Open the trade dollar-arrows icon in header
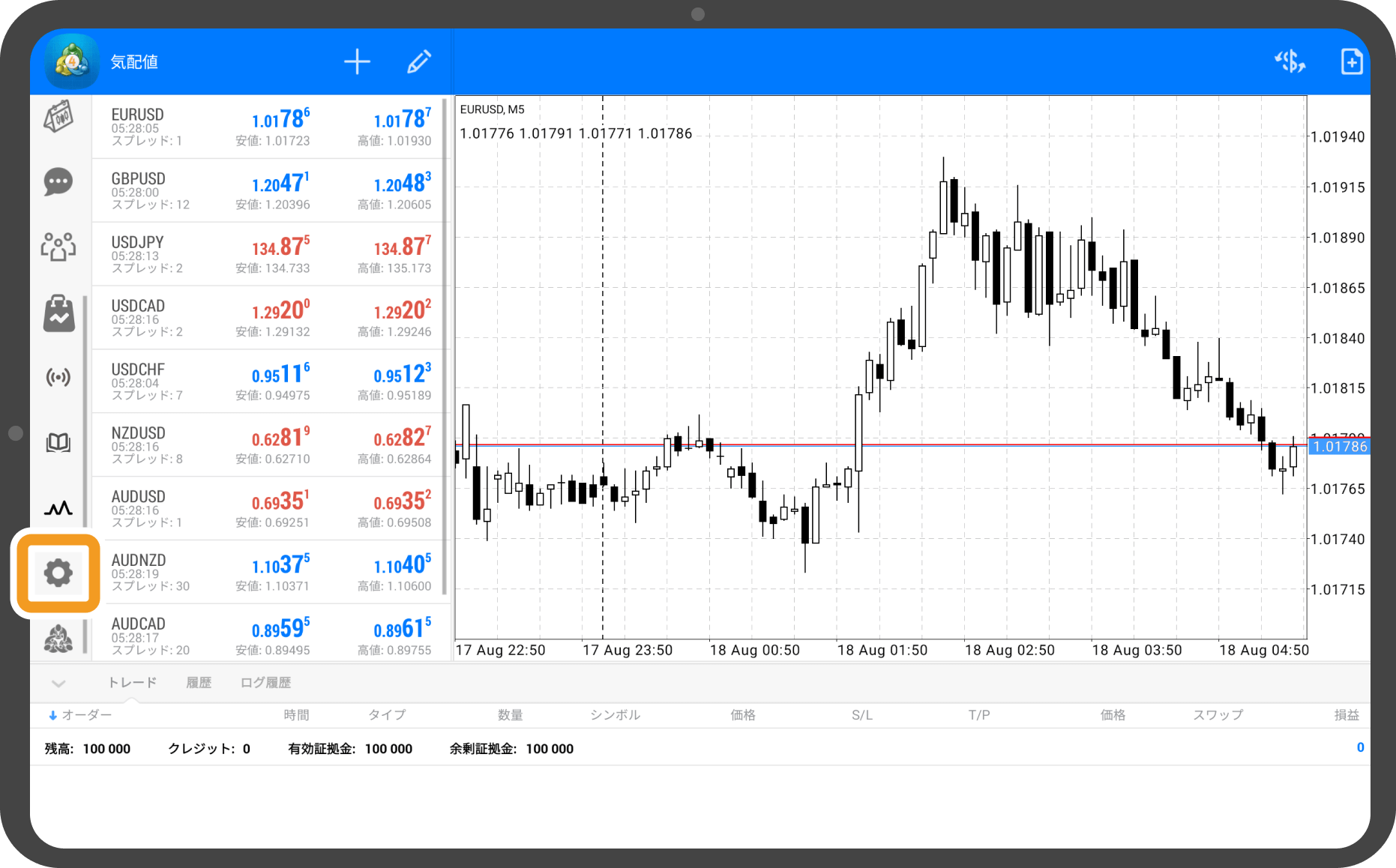1396x868 pixels. [1290, 61]
